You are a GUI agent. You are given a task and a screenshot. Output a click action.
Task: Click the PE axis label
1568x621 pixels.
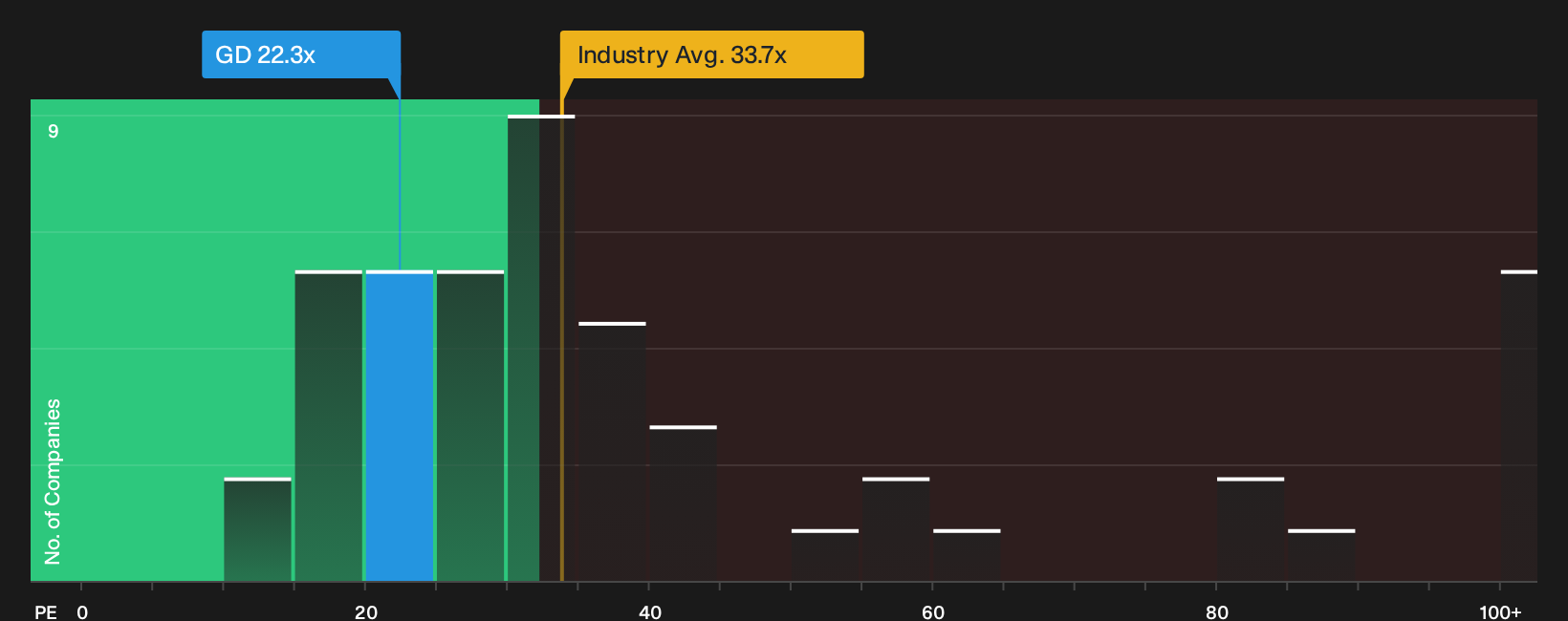[x=46, y=612]
